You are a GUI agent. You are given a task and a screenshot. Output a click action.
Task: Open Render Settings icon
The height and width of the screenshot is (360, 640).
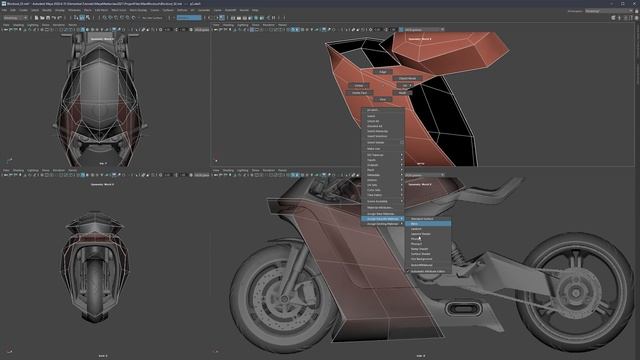250,18
